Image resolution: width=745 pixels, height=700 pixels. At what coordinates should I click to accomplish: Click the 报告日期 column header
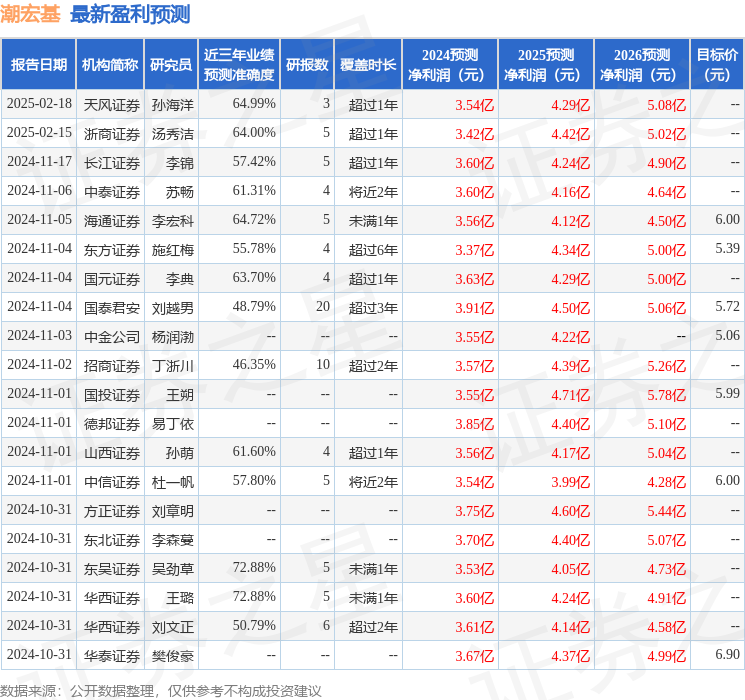pyautogui.click(x=39, y=65)
